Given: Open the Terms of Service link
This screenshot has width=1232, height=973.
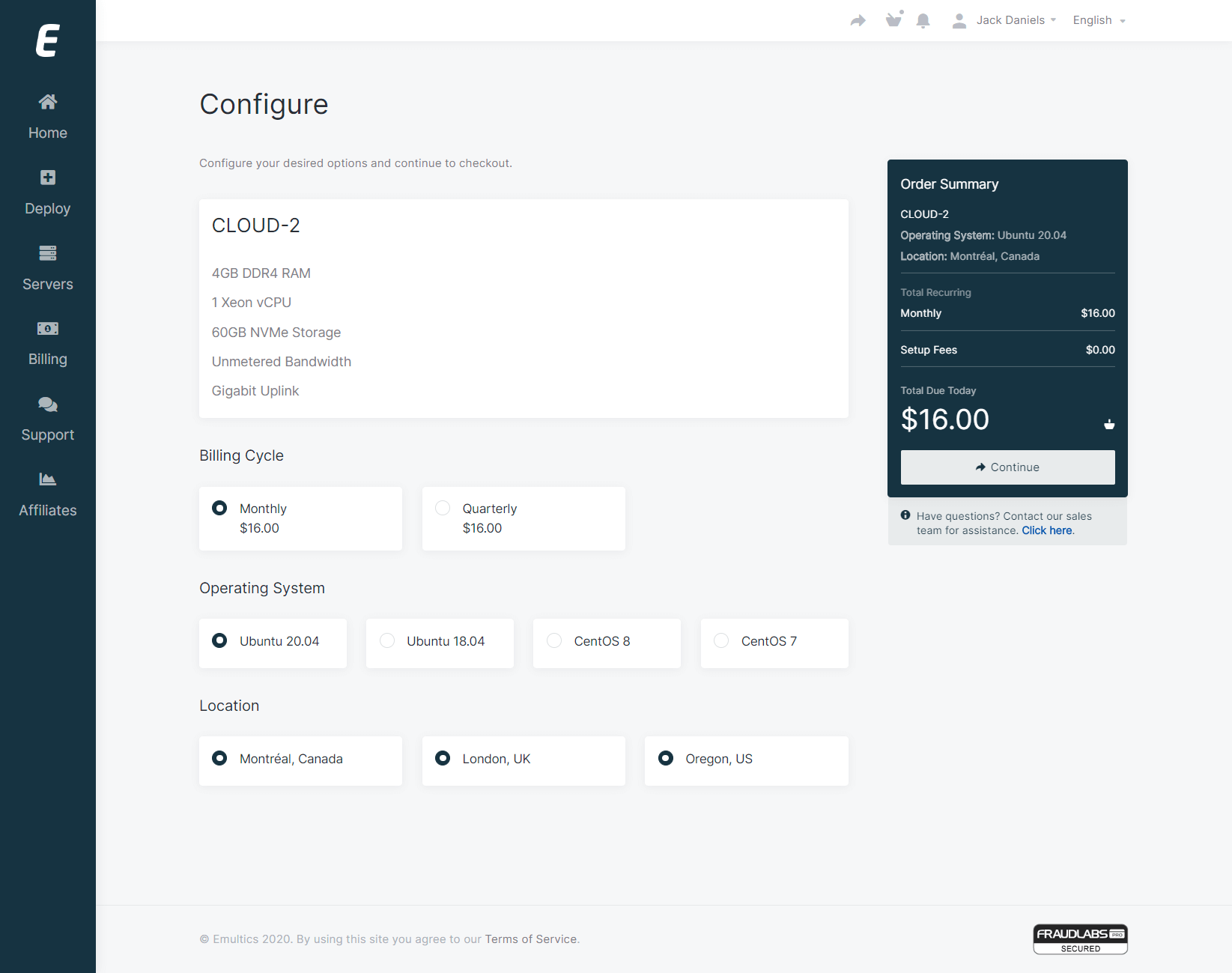Looking at the screenshot, I should (x=530, y=939).
